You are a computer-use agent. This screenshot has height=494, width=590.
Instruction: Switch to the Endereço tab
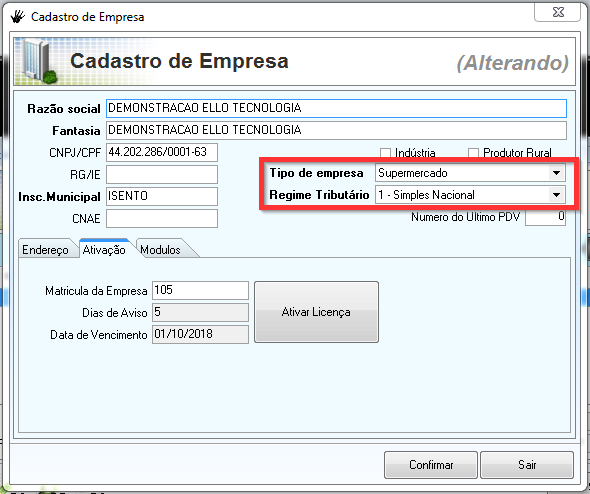pyautogui.click(x=46, y=250)
